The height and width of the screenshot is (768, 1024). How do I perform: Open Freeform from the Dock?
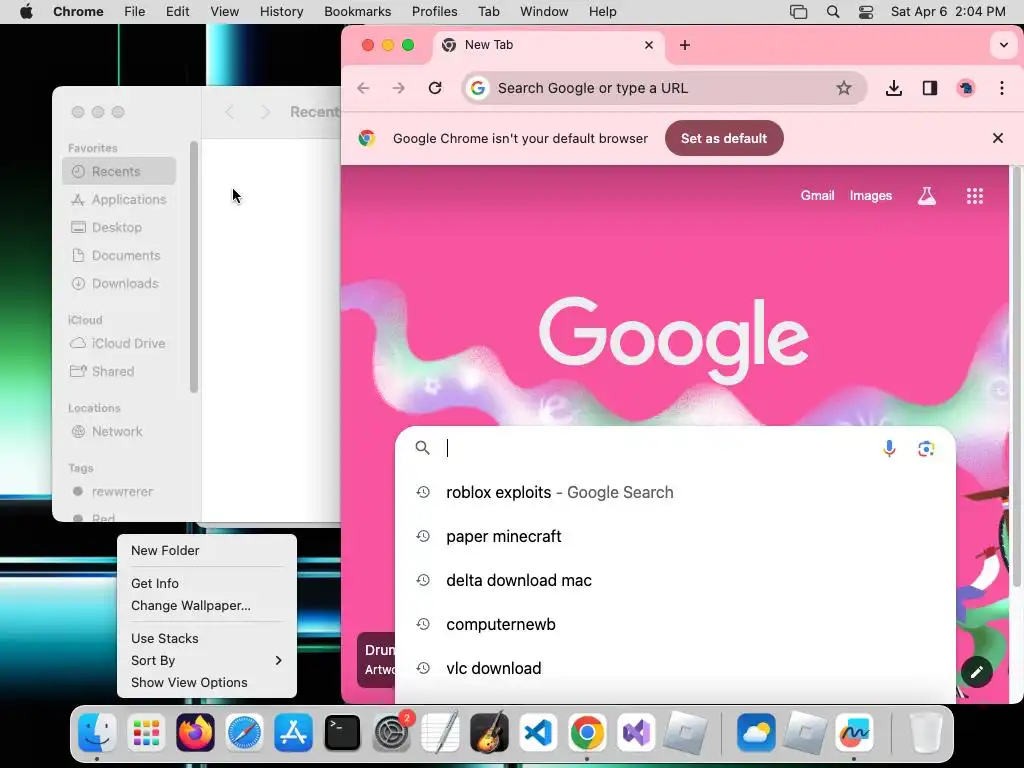(x=854, y=732)
